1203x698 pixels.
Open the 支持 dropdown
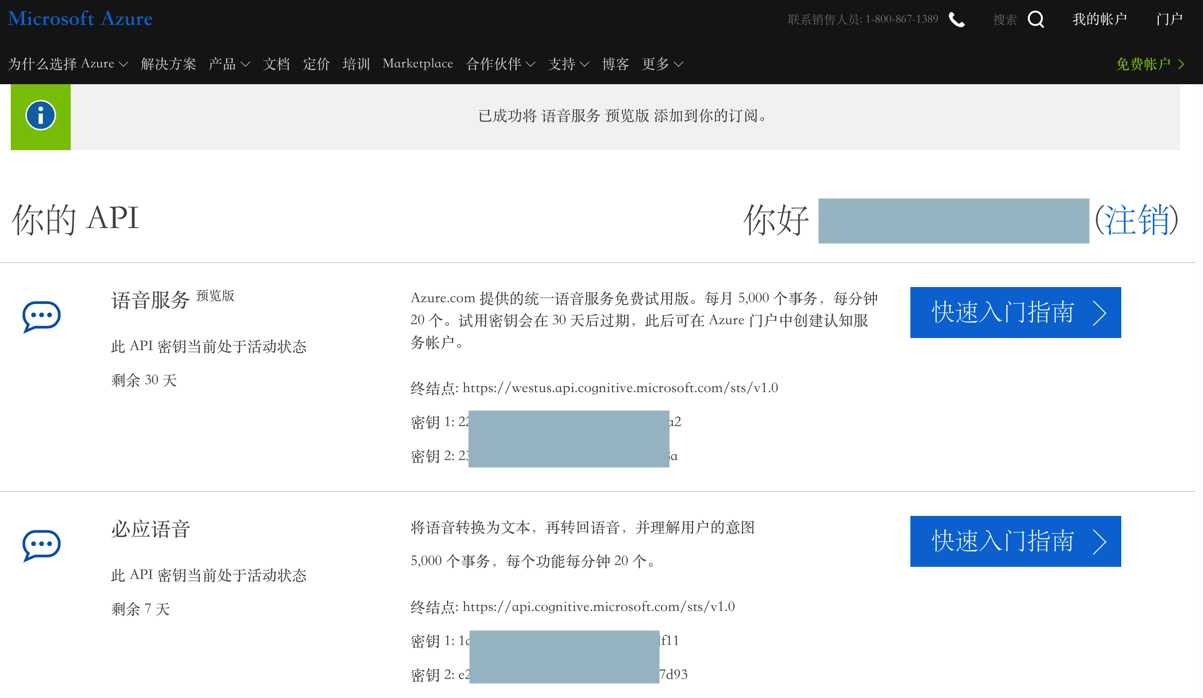(x=568, y=64)
